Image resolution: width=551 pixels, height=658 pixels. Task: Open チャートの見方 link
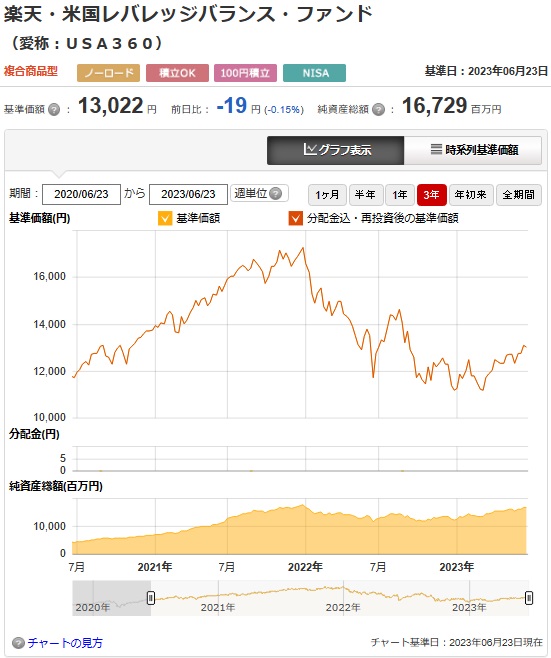65,643
